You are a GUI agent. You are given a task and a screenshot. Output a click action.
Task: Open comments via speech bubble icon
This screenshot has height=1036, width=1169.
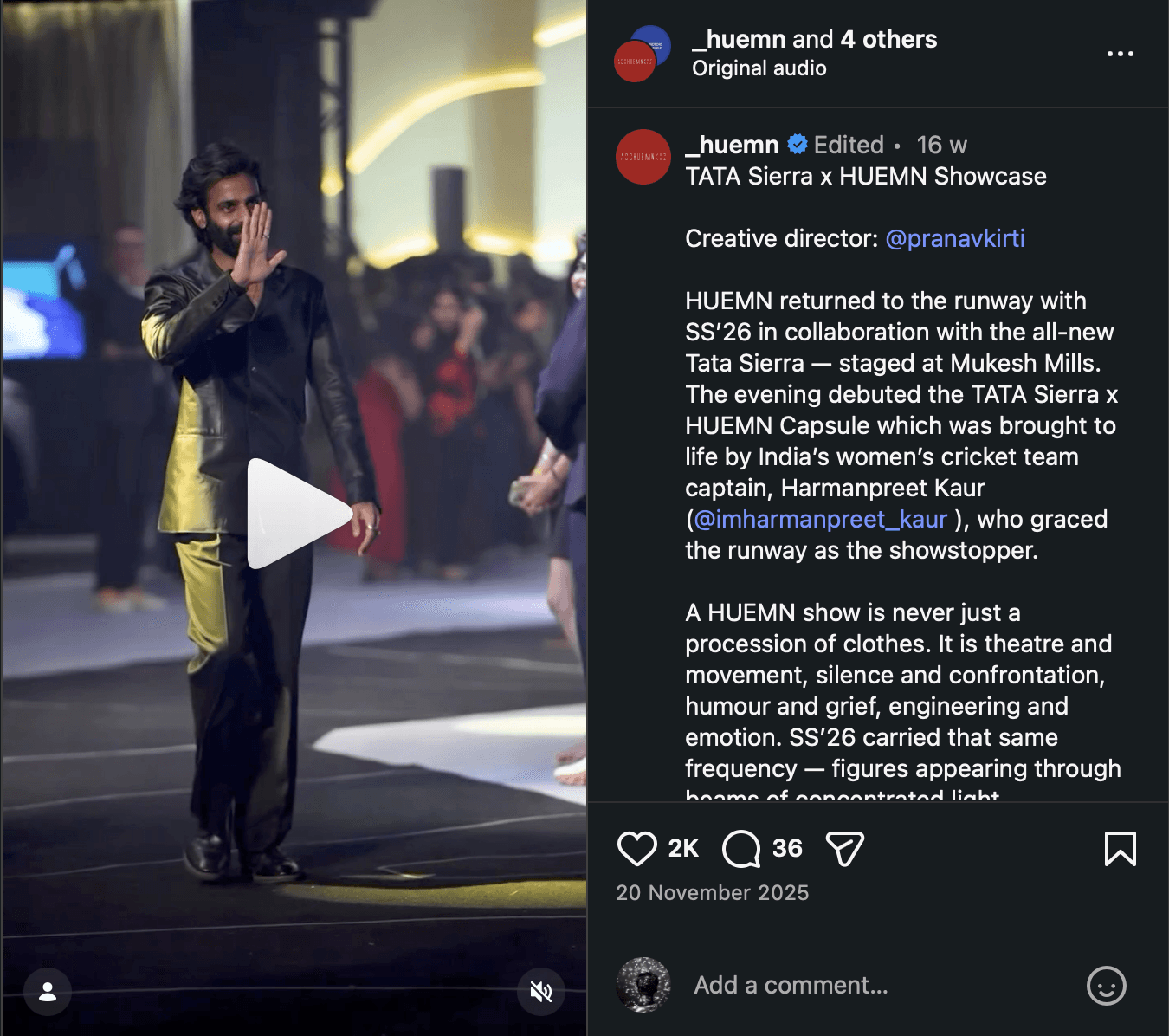(741, 849)
